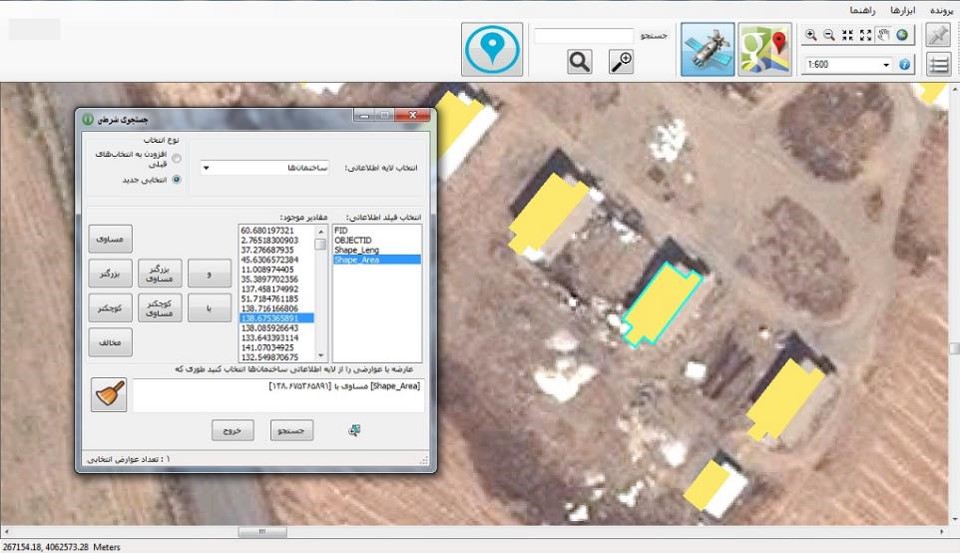Clear query with the broom icon
The width and height of the screenshot is (960, 553).
tap(109, 394)
